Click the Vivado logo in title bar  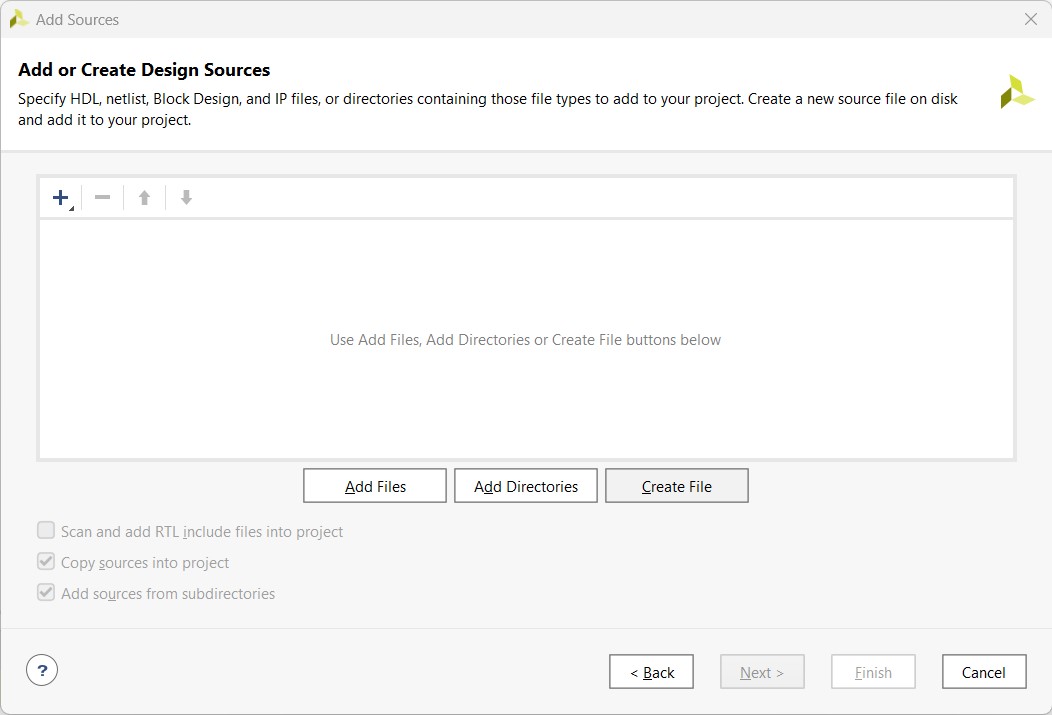(19, 19)
